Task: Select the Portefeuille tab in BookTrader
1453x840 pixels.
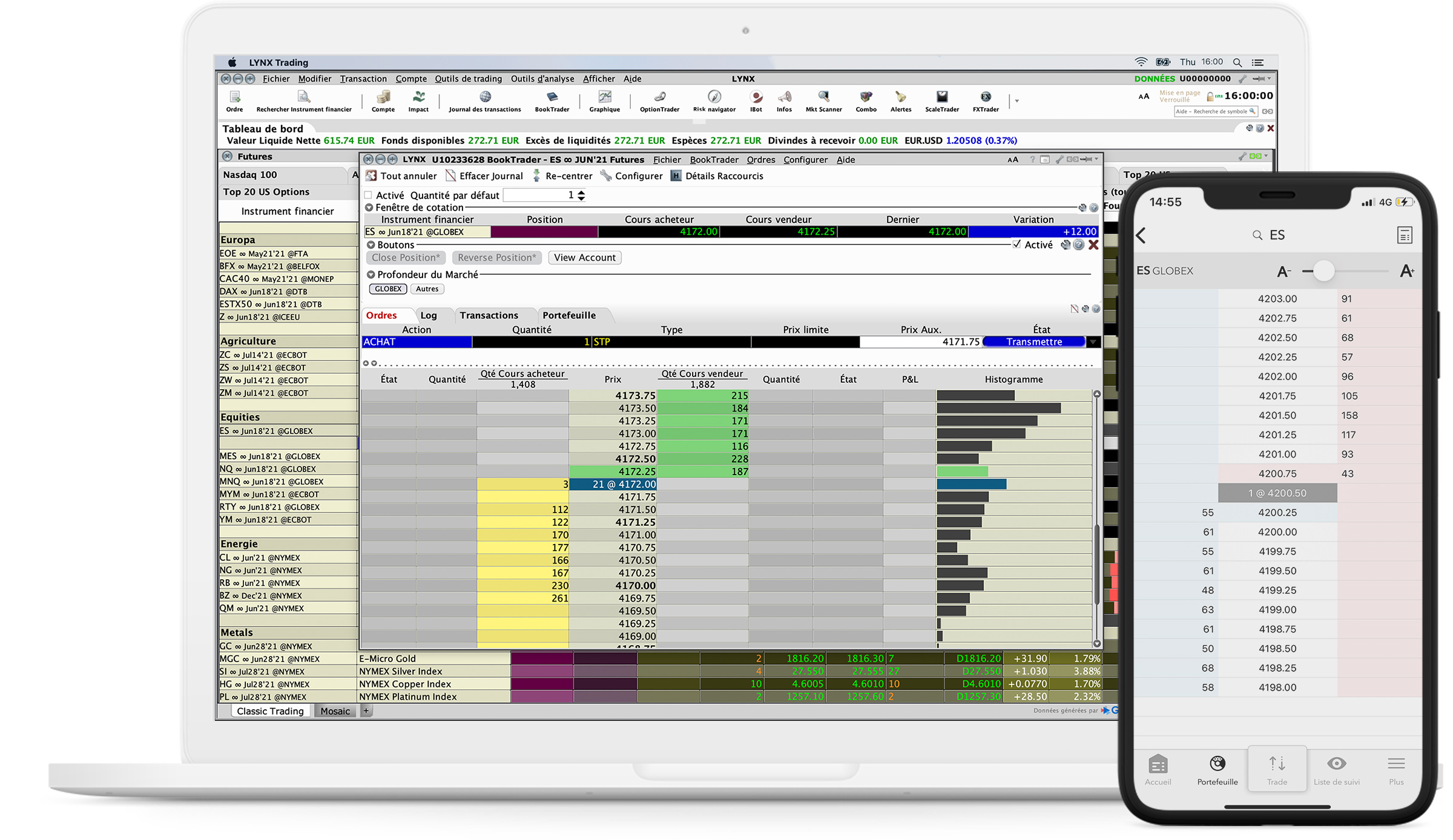Action: (567, 315)
